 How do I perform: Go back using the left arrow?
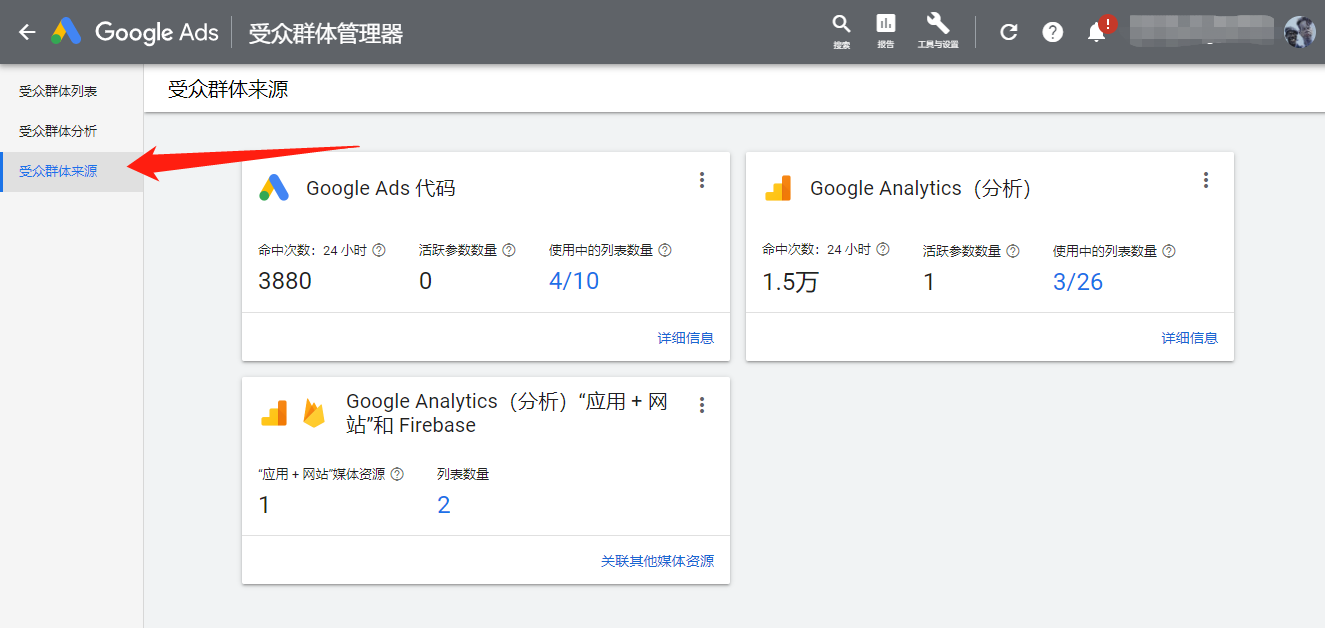pos(25,31)
